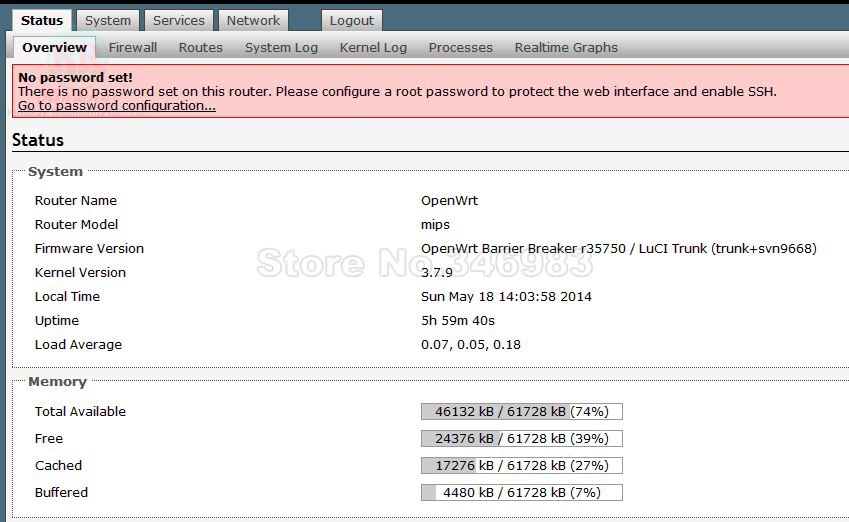Viewport: 849px width, 522px height.
Task: Click the 'Memory' section legend
Action: 57,382
